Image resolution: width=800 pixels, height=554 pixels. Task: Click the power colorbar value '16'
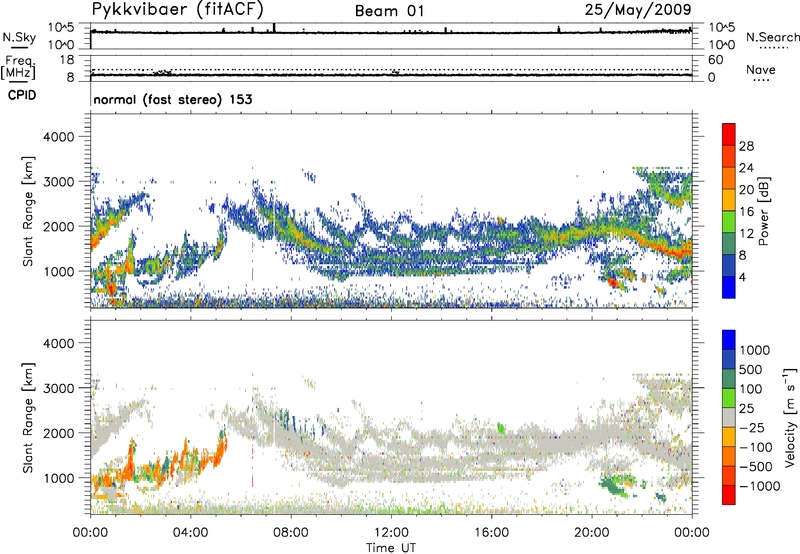(746, 212)
